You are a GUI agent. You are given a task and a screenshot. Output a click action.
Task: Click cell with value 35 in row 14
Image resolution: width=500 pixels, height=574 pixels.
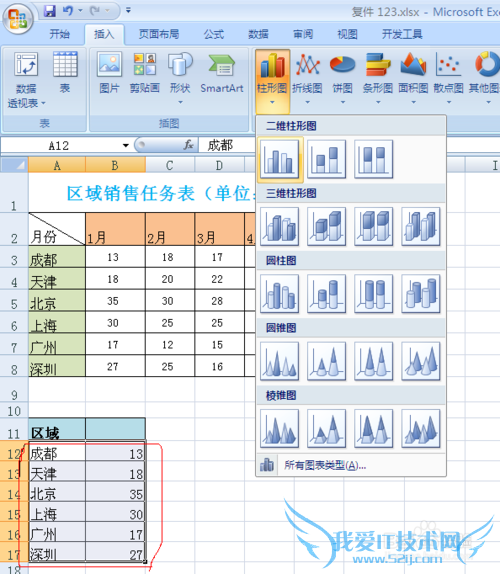115,492
